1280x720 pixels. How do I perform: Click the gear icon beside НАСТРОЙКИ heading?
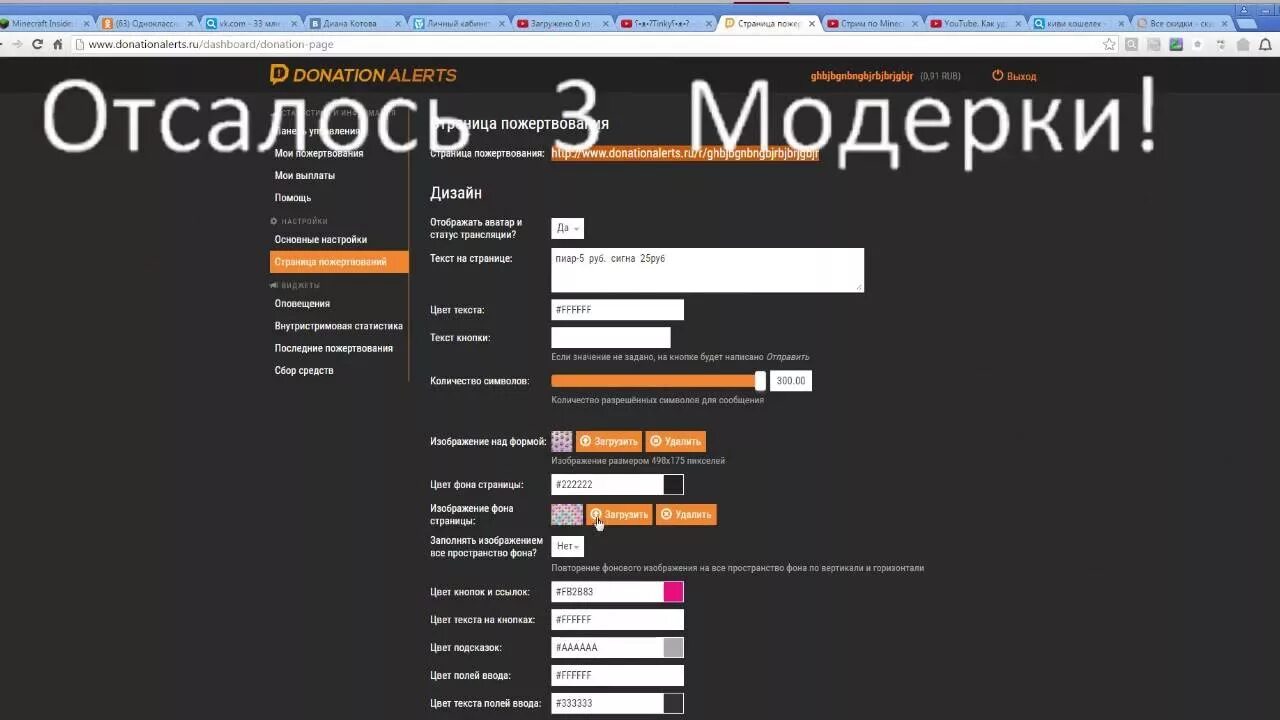(x=274, y=221)
